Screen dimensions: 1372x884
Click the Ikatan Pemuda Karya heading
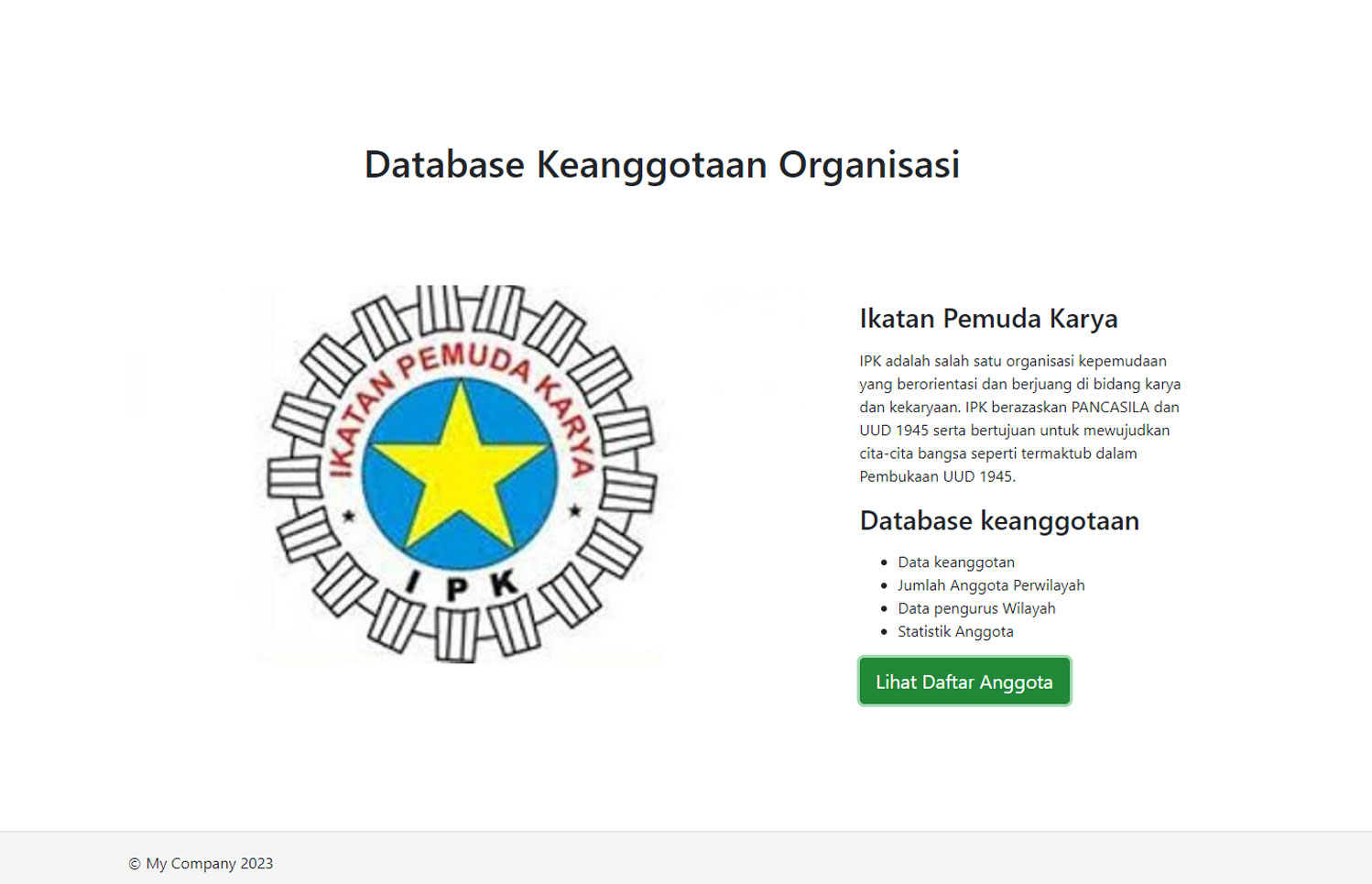[x=988, y=319]
